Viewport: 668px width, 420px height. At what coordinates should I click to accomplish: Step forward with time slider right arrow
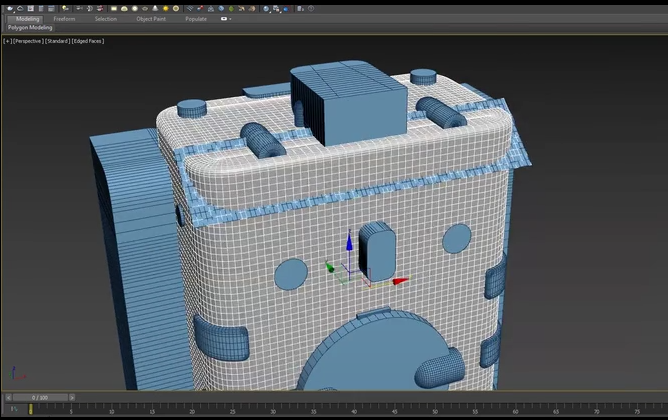[73, 397]
